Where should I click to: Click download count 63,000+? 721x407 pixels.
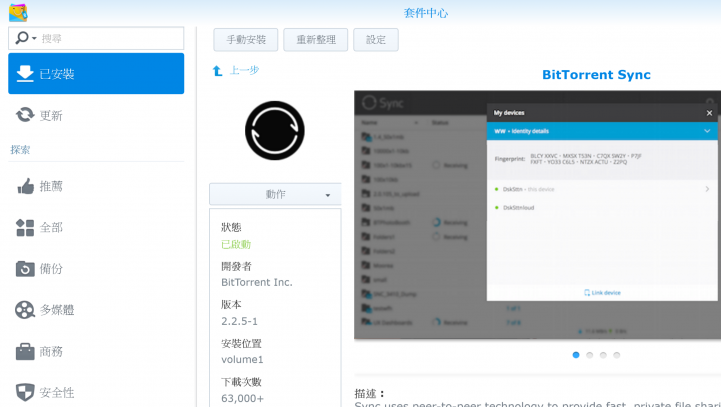point(242,398)
